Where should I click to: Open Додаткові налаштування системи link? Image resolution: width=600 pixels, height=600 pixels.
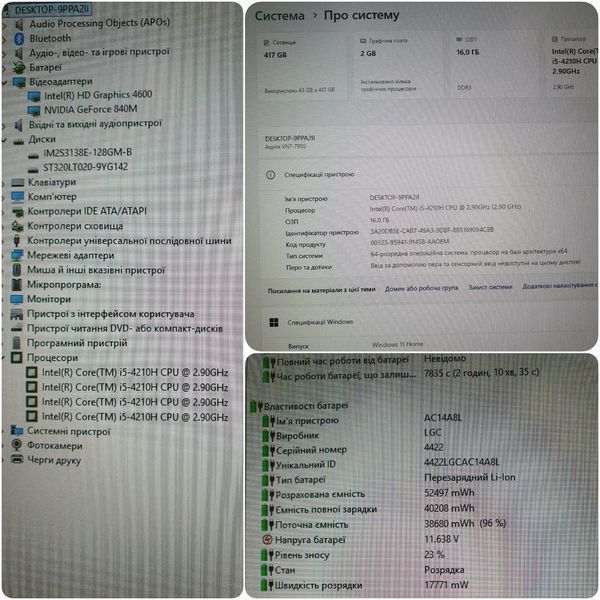(560, 285)
